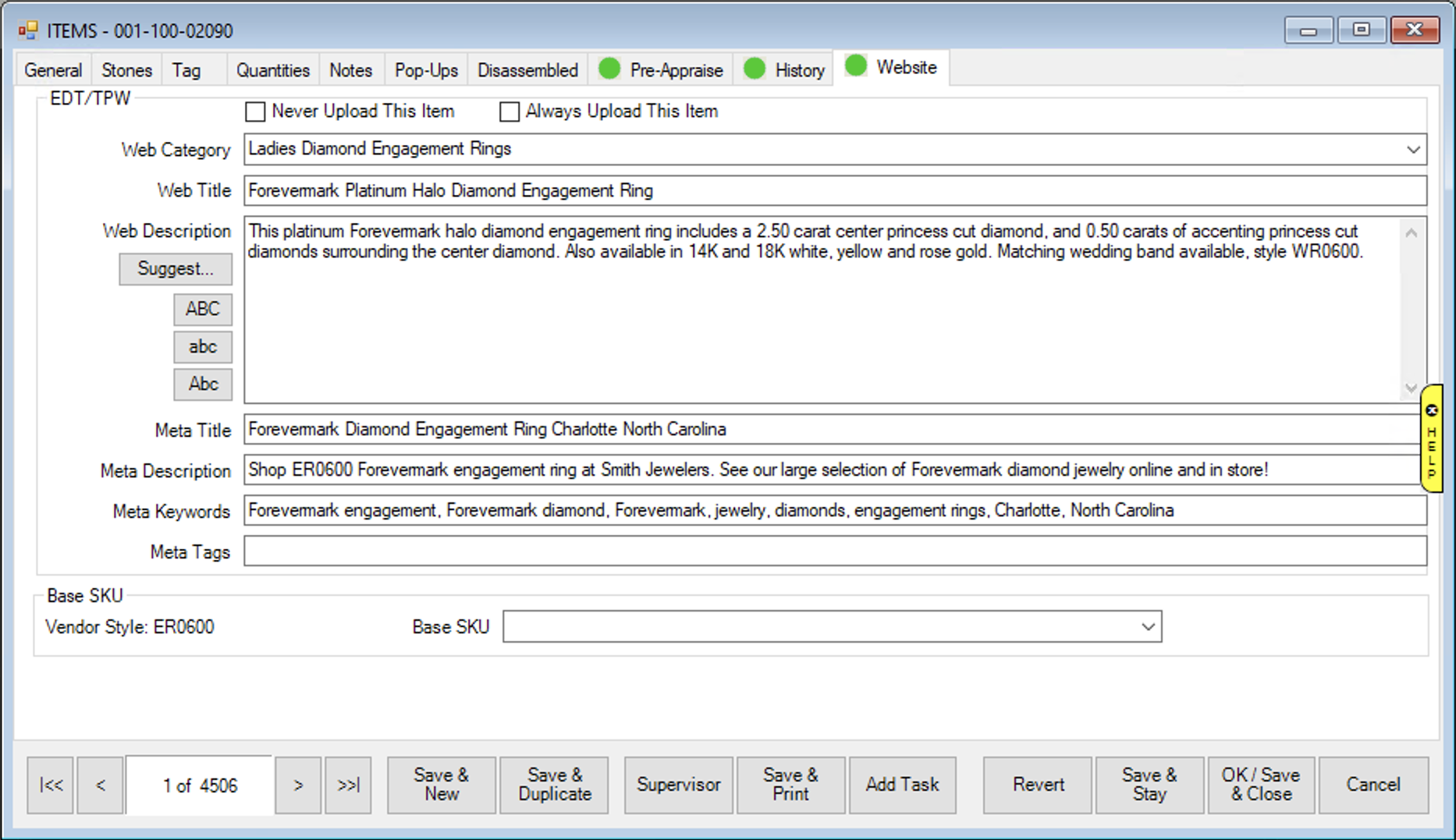Jump to first record using |<< button
The image size is (1456, 840).
(51, 785)
